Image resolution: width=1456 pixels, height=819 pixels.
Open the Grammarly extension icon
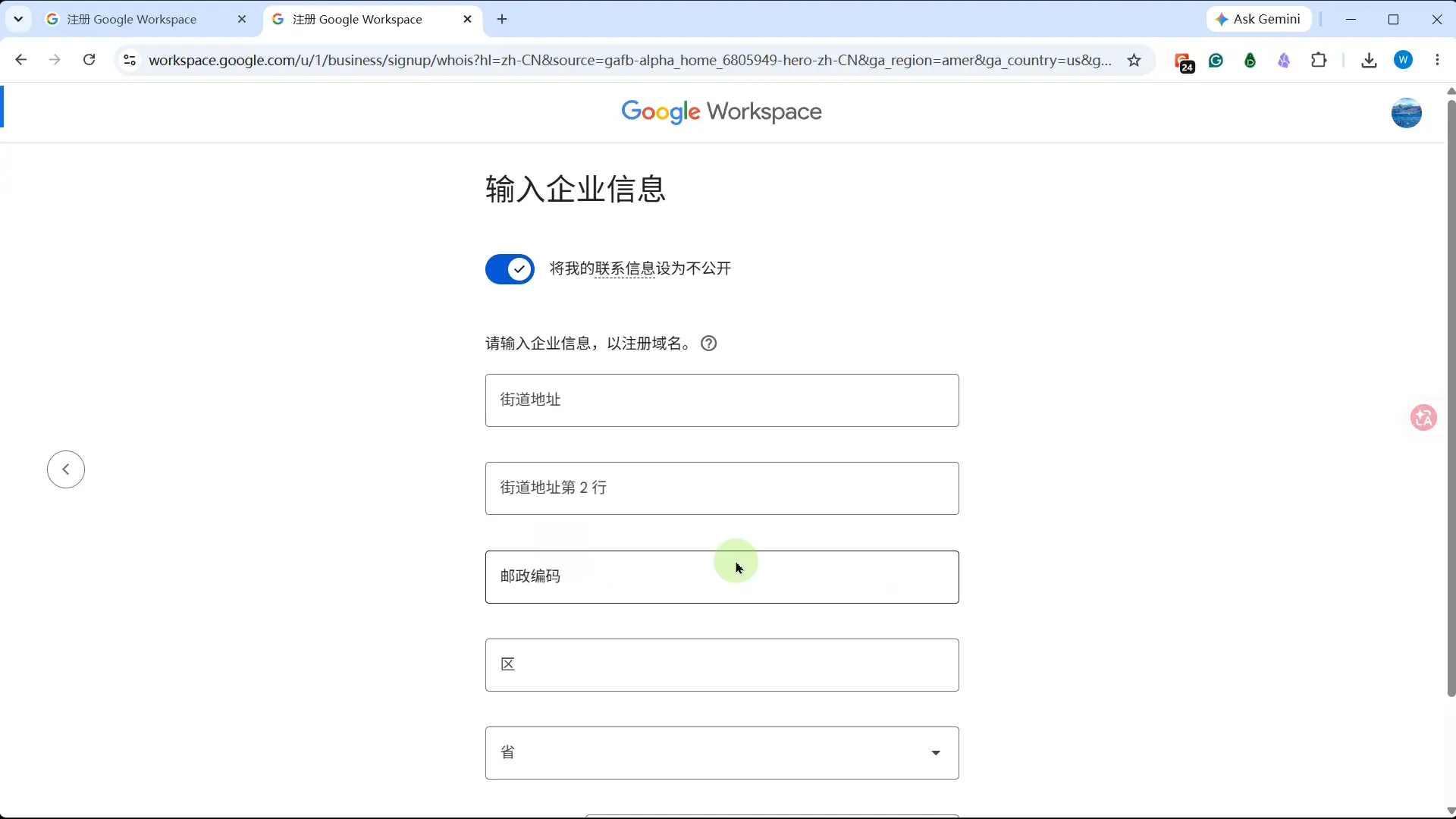pos(1216,60)
